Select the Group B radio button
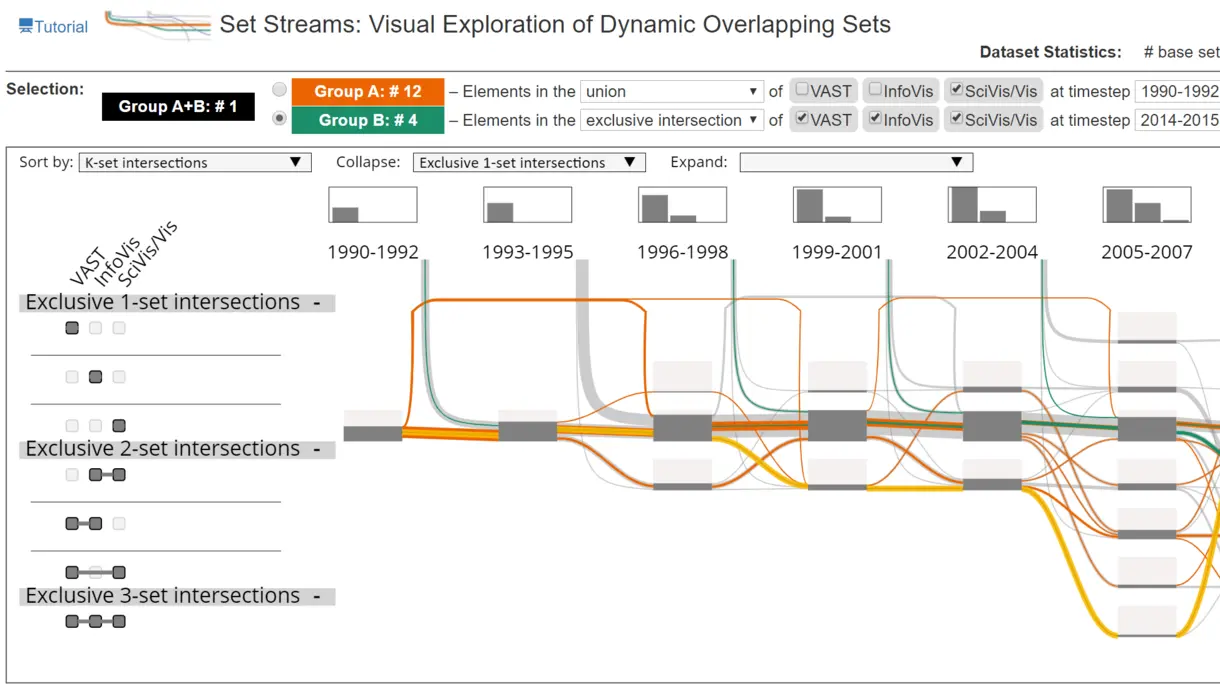 tap(279, 119)
